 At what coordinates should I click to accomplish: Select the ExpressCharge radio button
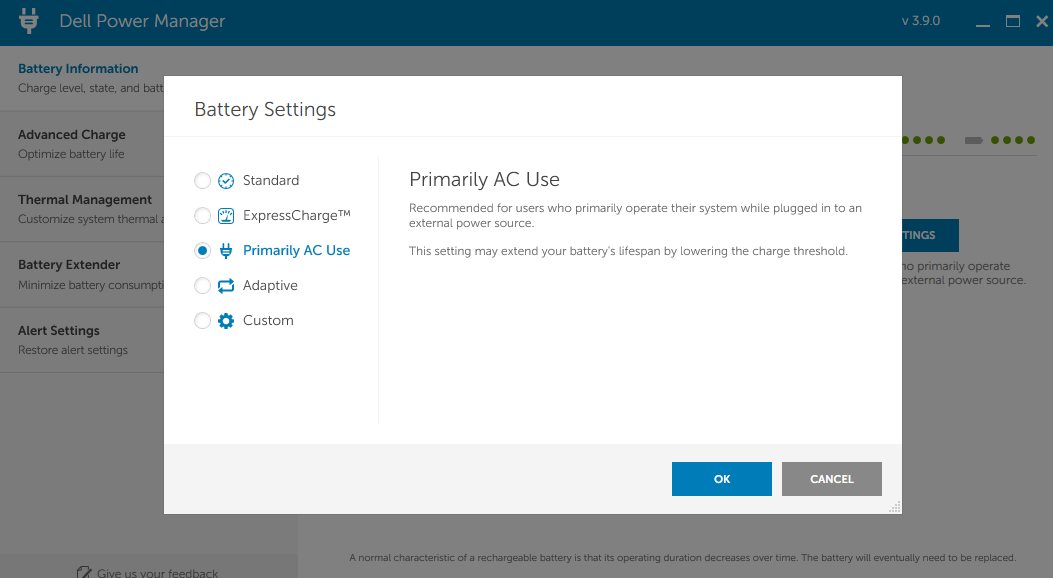click(x=202, y=215)
